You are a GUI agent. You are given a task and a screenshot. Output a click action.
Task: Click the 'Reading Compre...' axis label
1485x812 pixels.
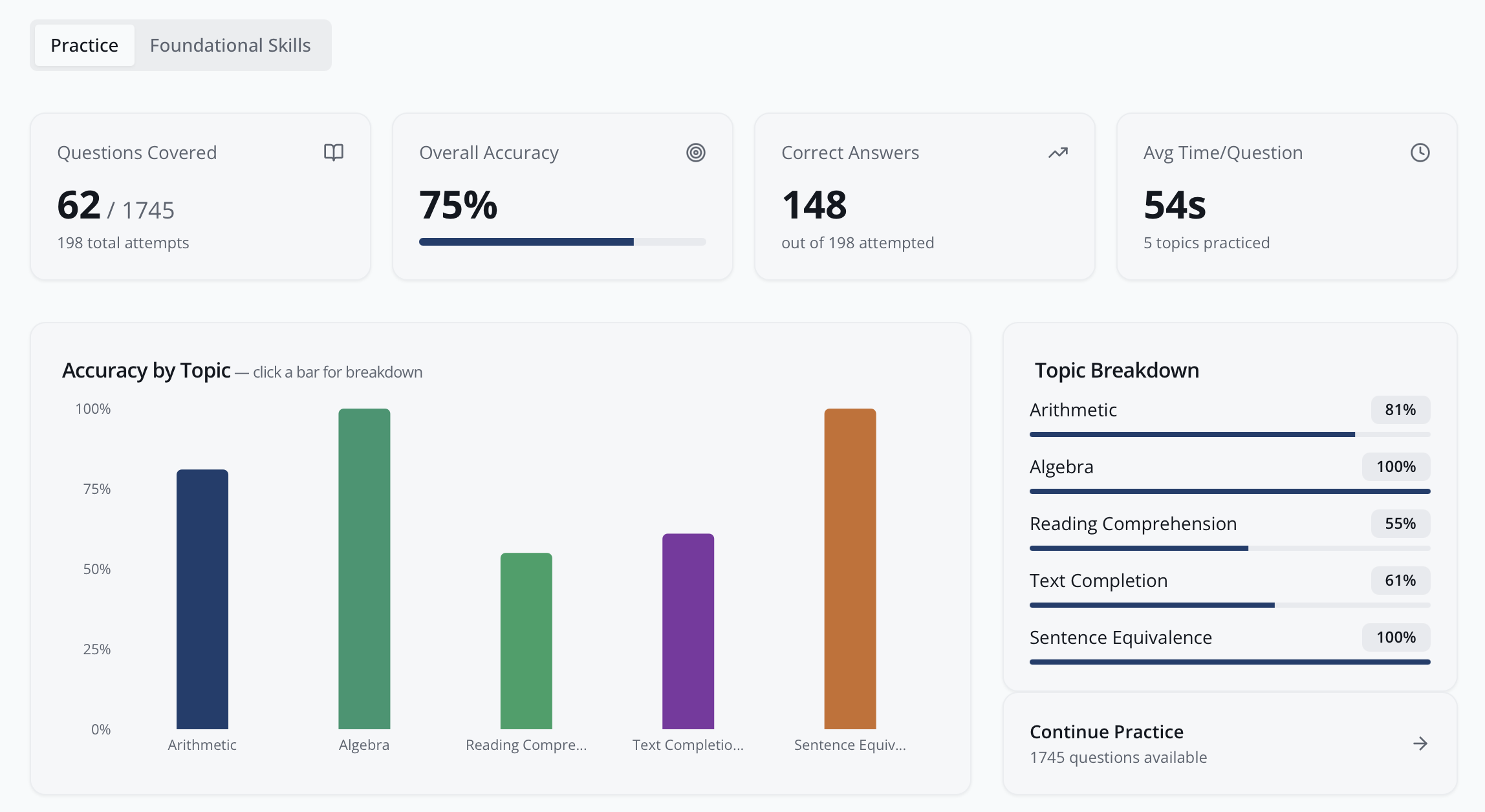tap(526, 745)
